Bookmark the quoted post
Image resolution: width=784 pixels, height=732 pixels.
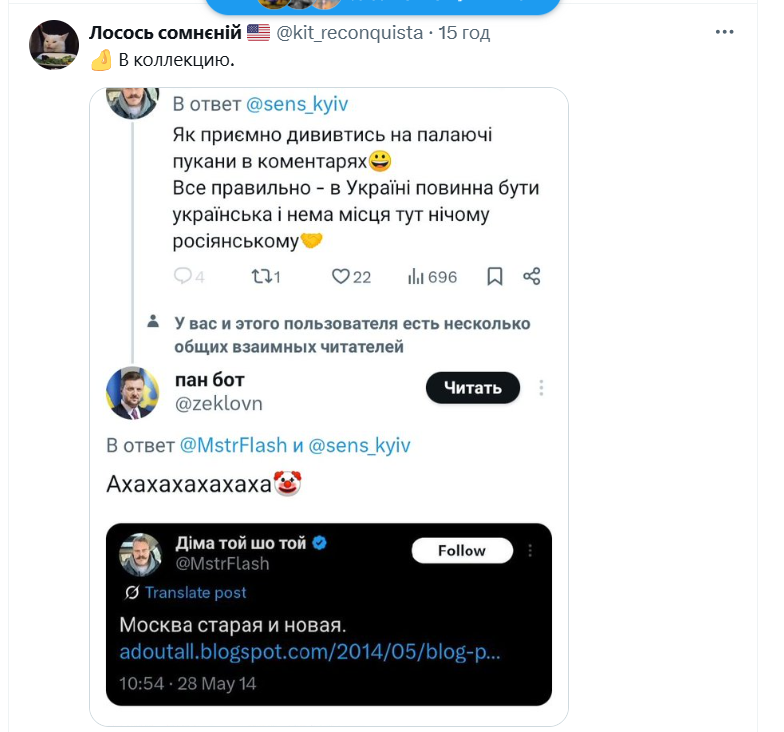click(494, 276)
